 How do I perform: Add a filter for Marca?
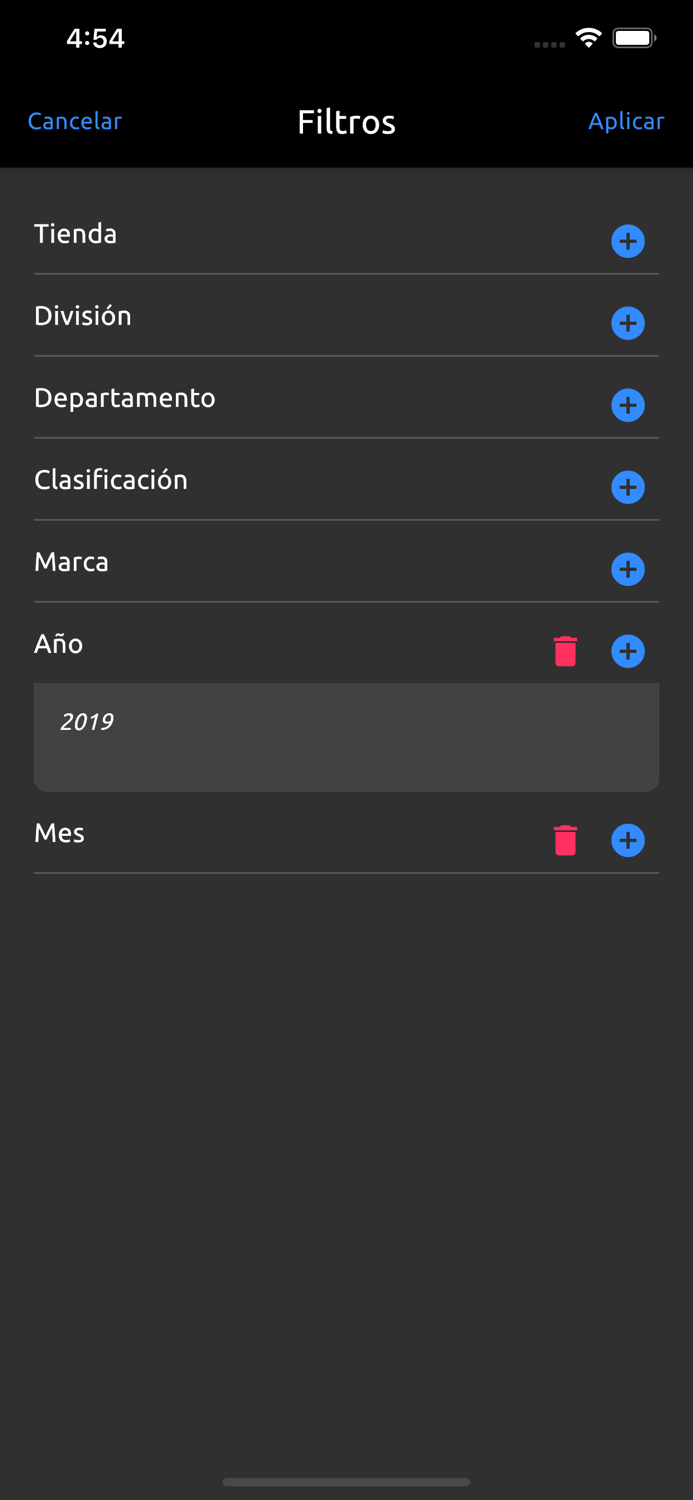(628, 569)
